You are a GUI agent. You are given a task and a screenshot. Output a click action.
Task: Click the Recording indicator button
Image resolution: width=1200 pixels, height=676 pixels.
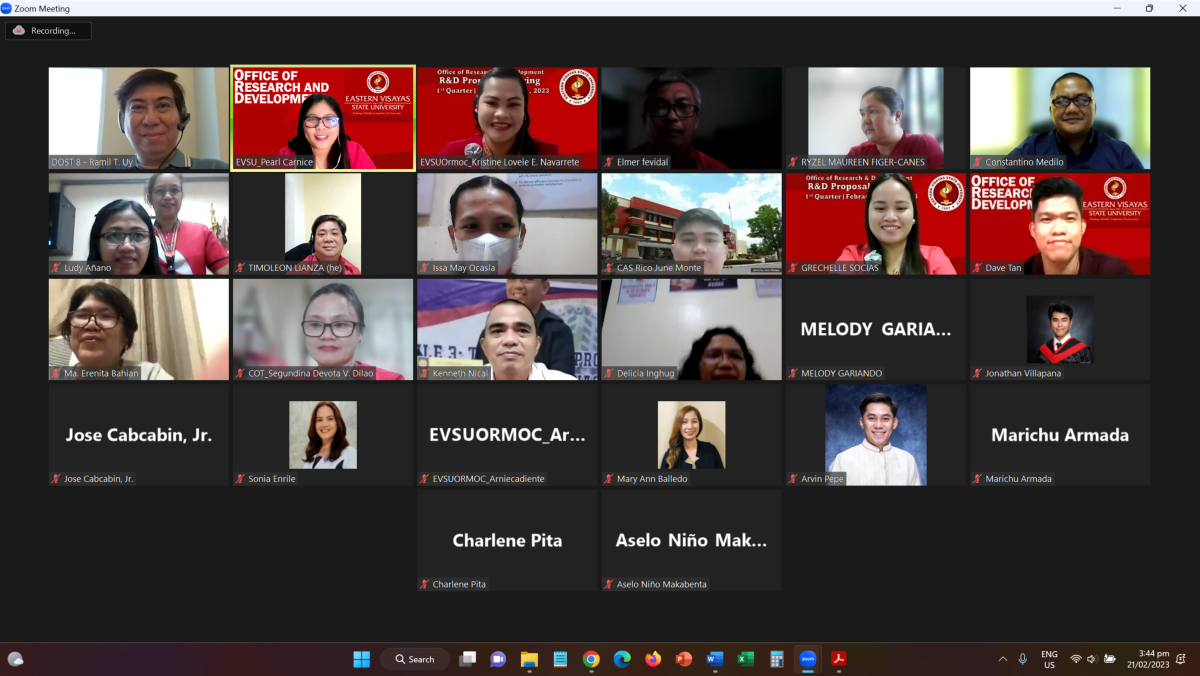click(48, 31)
